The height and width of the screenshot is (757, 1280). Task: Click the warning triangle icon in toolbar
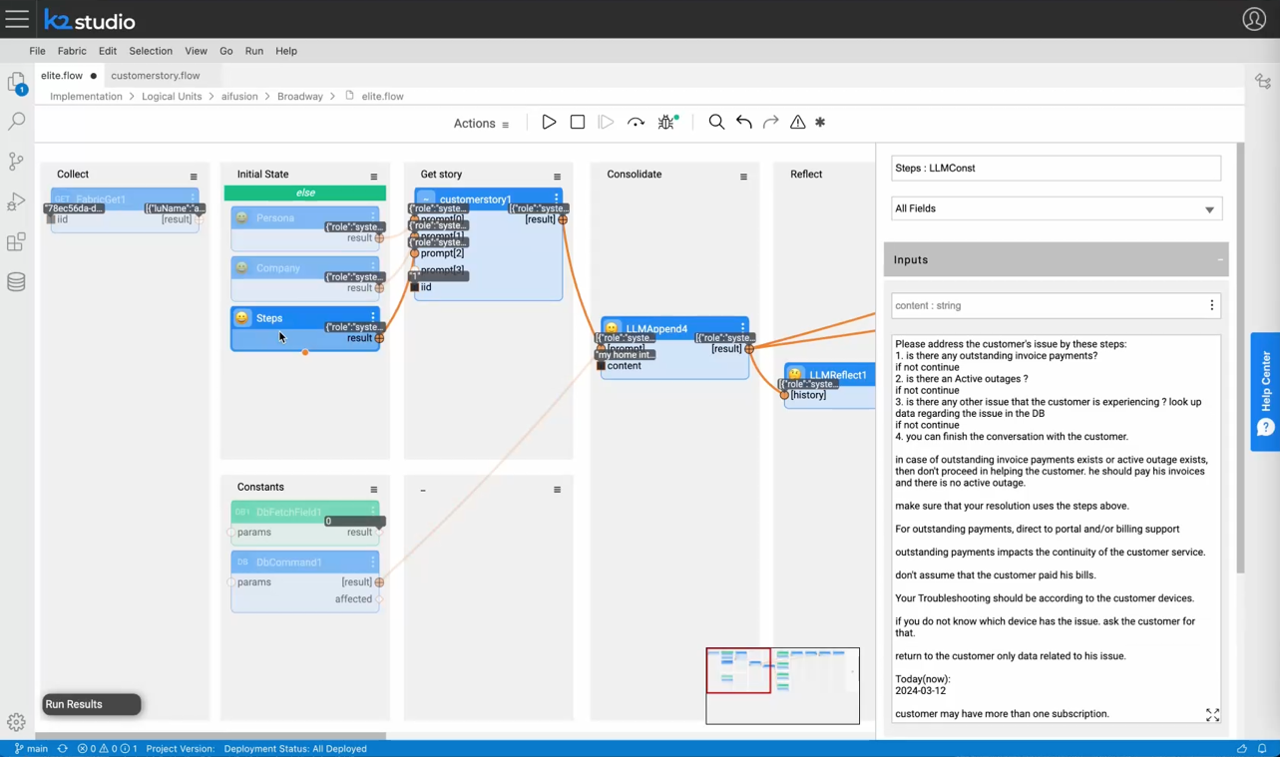(797, 122)
